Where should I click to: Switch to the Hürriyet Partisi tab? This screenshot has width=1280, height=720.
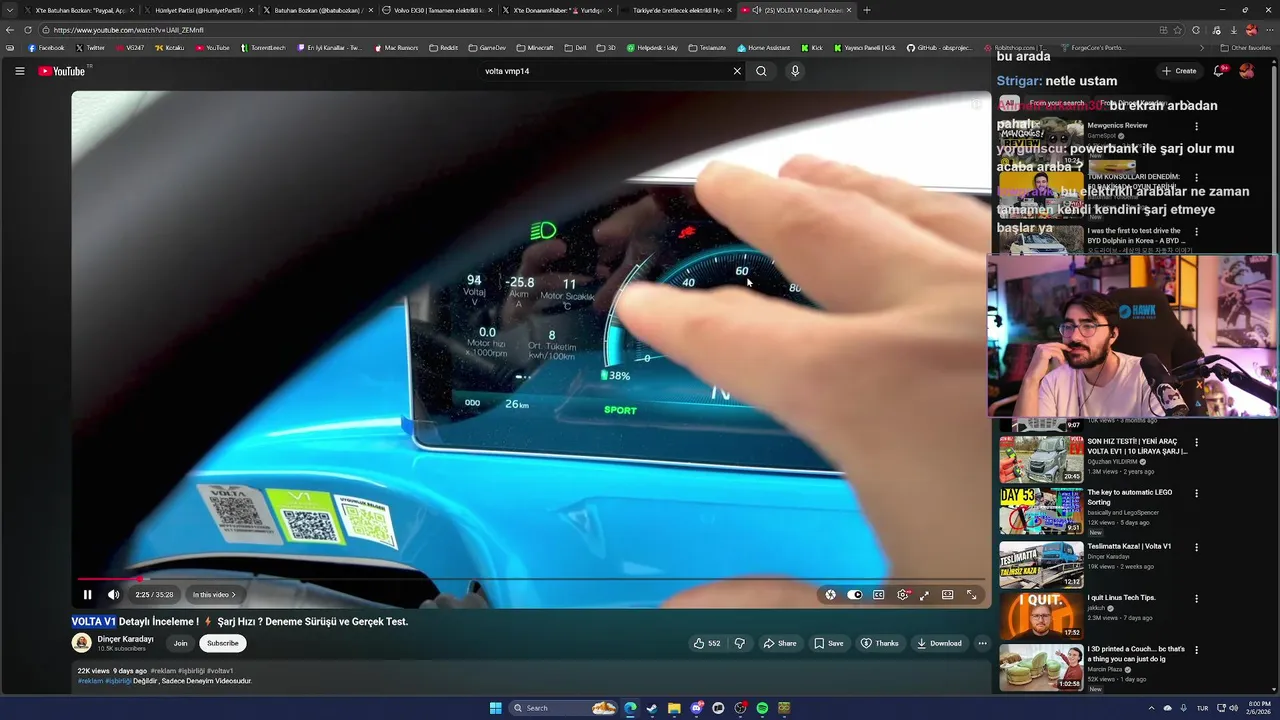pos(198,10)
